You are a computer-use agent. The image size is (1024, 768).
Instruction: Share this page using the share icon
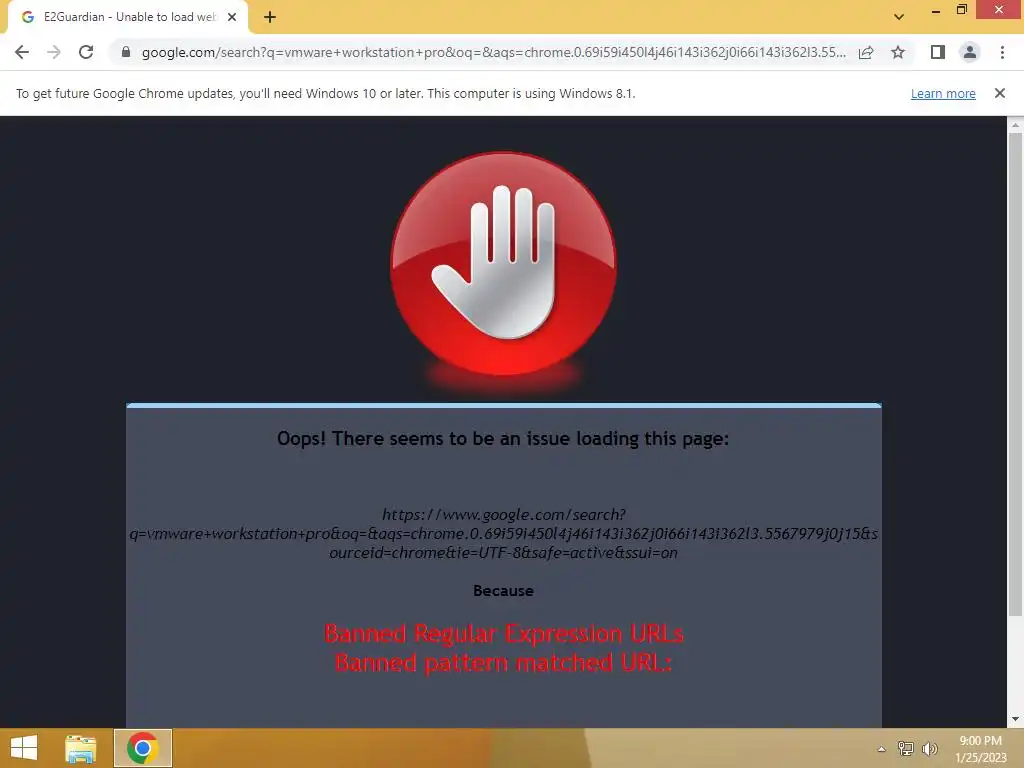pos(866,52)
